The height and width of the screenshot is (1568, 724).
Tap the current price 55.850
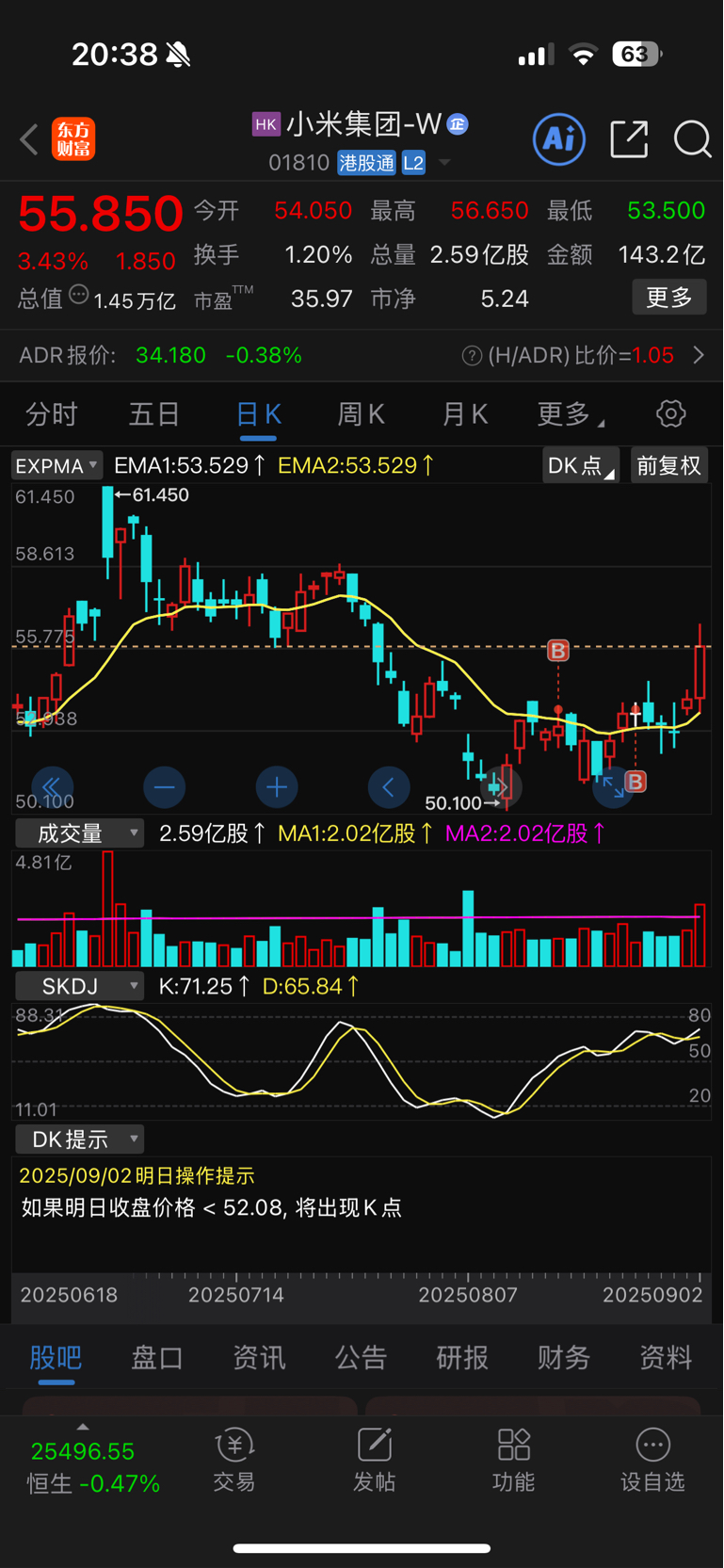(100, 214)
